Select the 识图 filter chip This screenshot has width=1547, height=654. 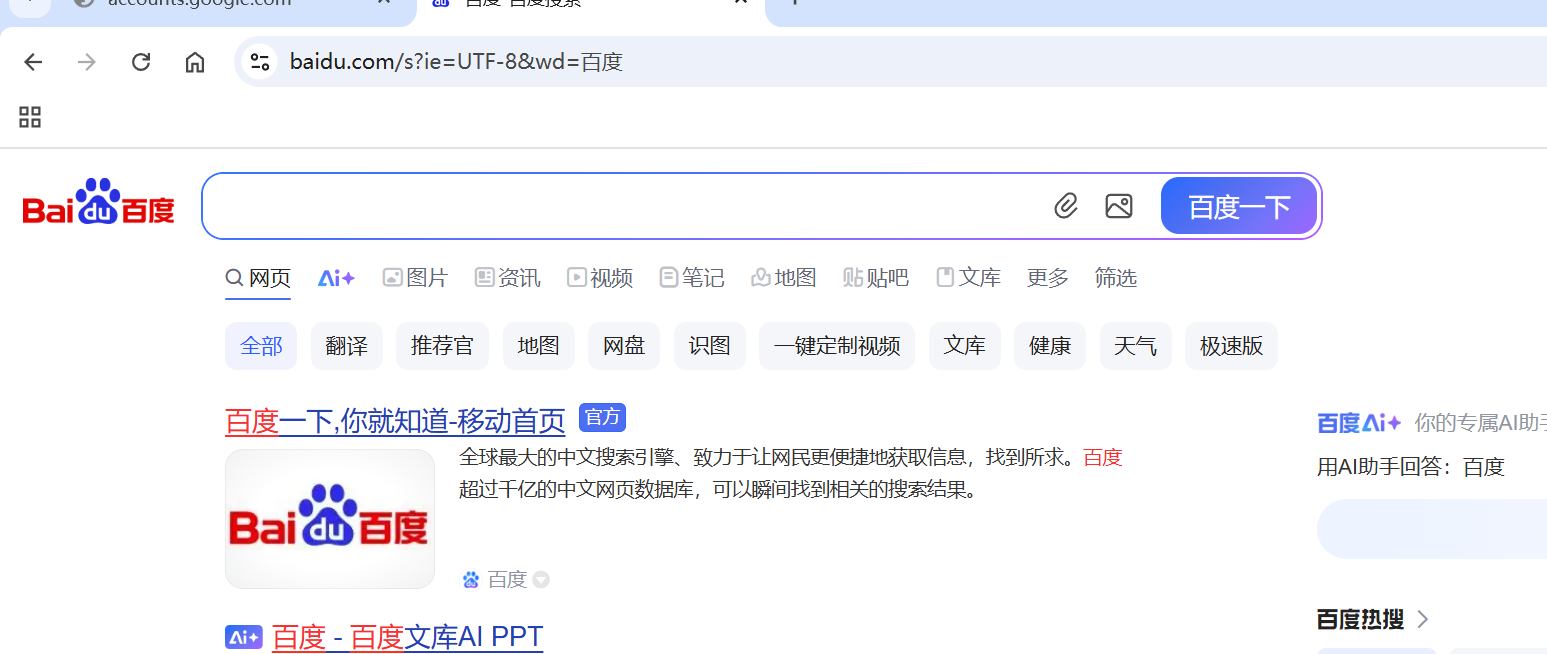coord(710,346)
